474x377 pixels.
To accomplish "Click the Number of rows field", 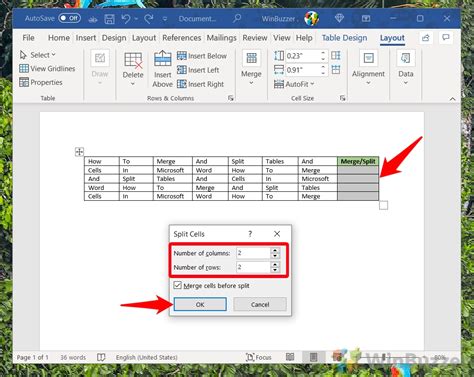I will [x=253, y=267].
